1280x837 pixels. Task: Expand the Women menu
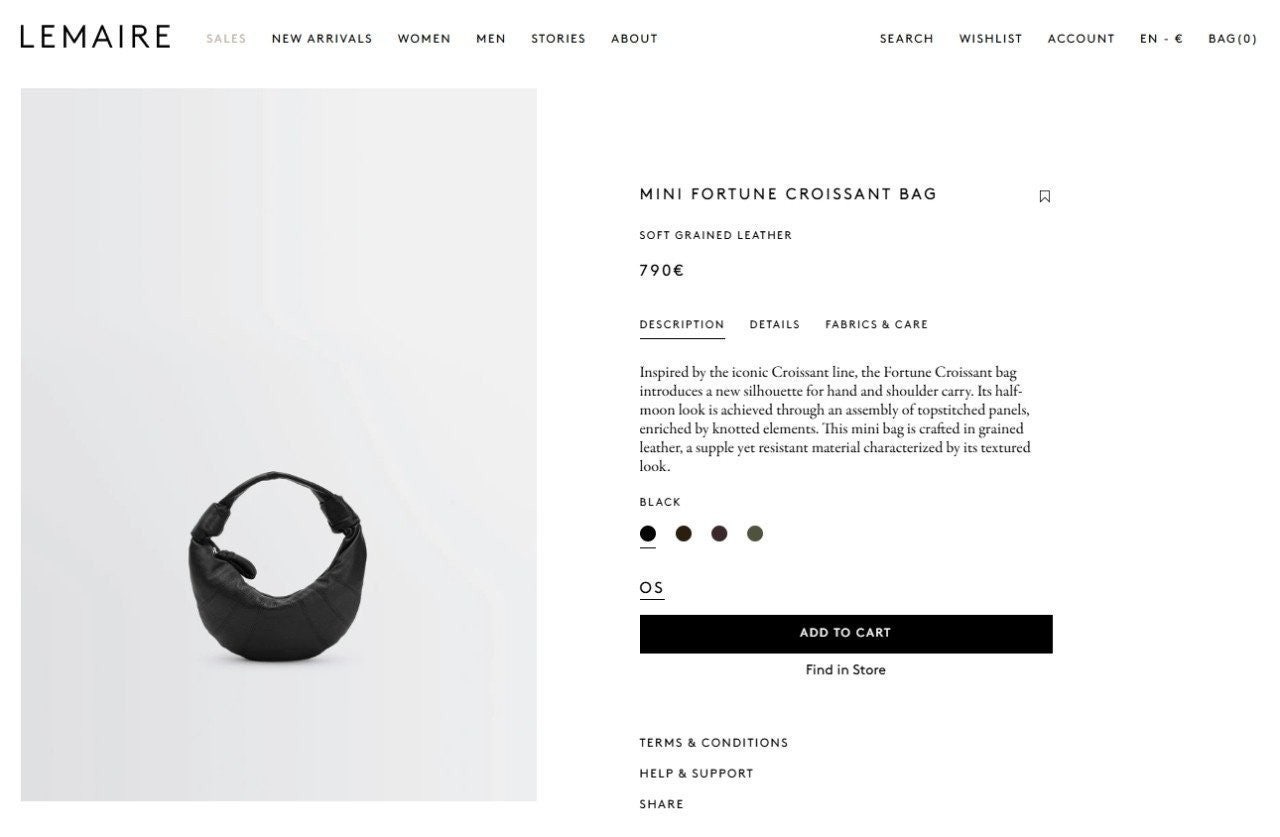[424, 39]
